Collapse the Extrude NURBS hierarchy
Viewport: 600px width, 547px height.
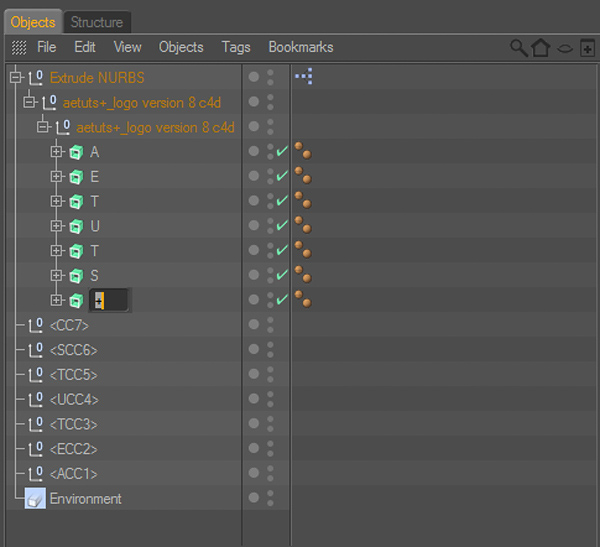(16, 77)
